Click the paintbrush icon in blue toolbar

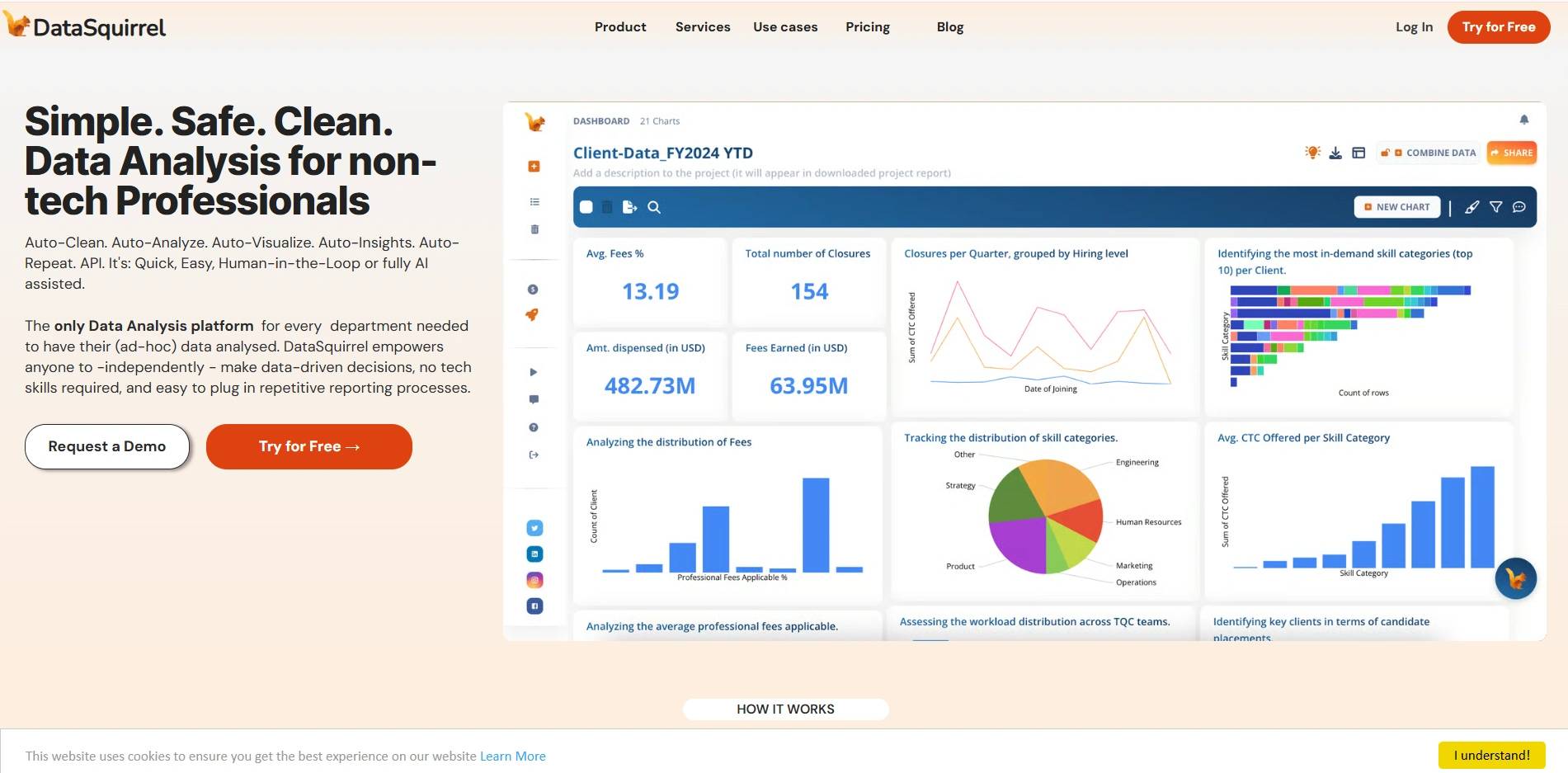click(1471, 207)
